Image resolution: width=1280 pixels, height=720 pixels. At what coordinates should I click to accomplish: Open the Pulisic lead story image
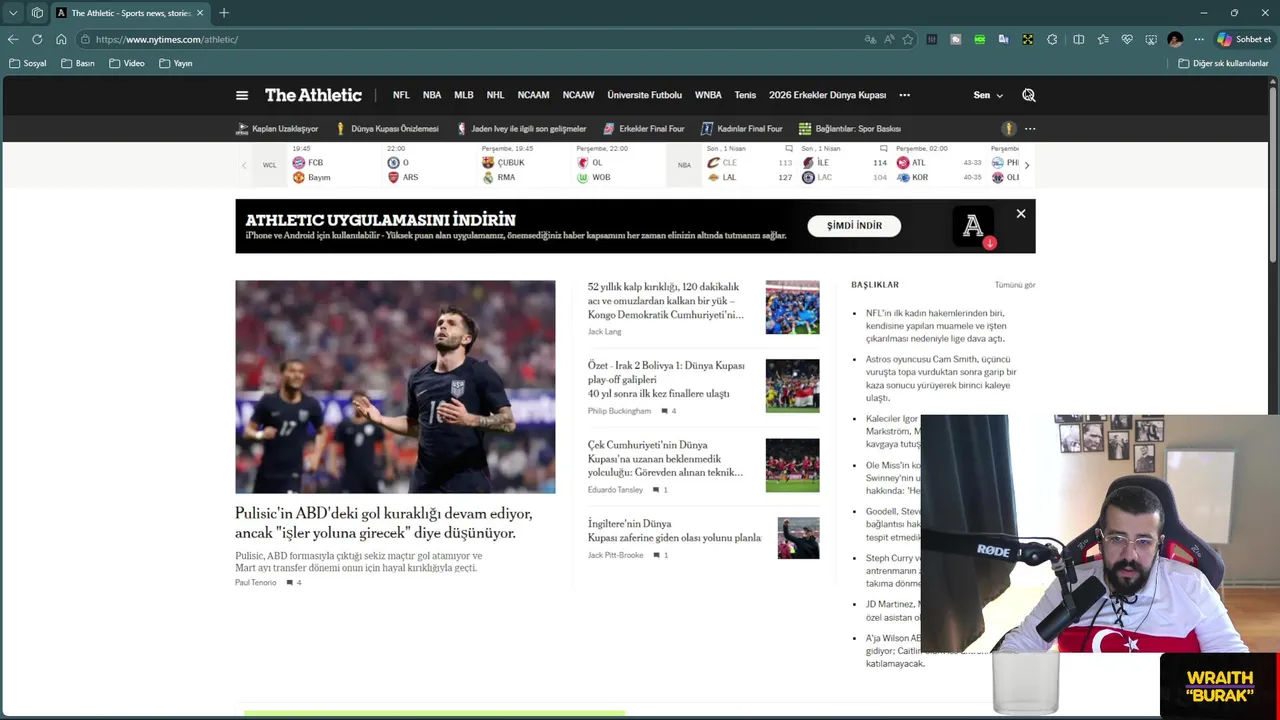[x=395, y=387]
